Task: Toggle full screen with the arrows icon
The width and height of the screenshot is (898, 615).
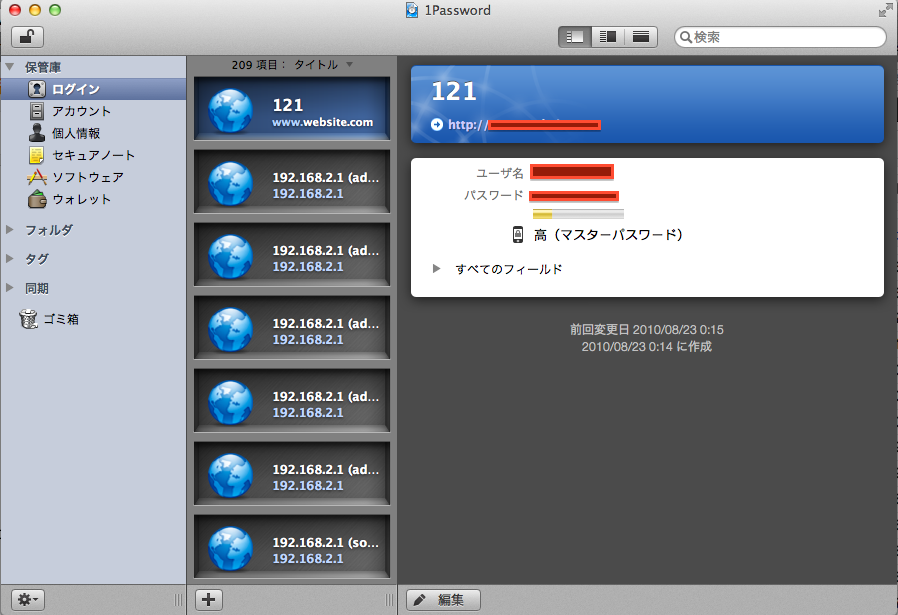Action: point(885,10)
